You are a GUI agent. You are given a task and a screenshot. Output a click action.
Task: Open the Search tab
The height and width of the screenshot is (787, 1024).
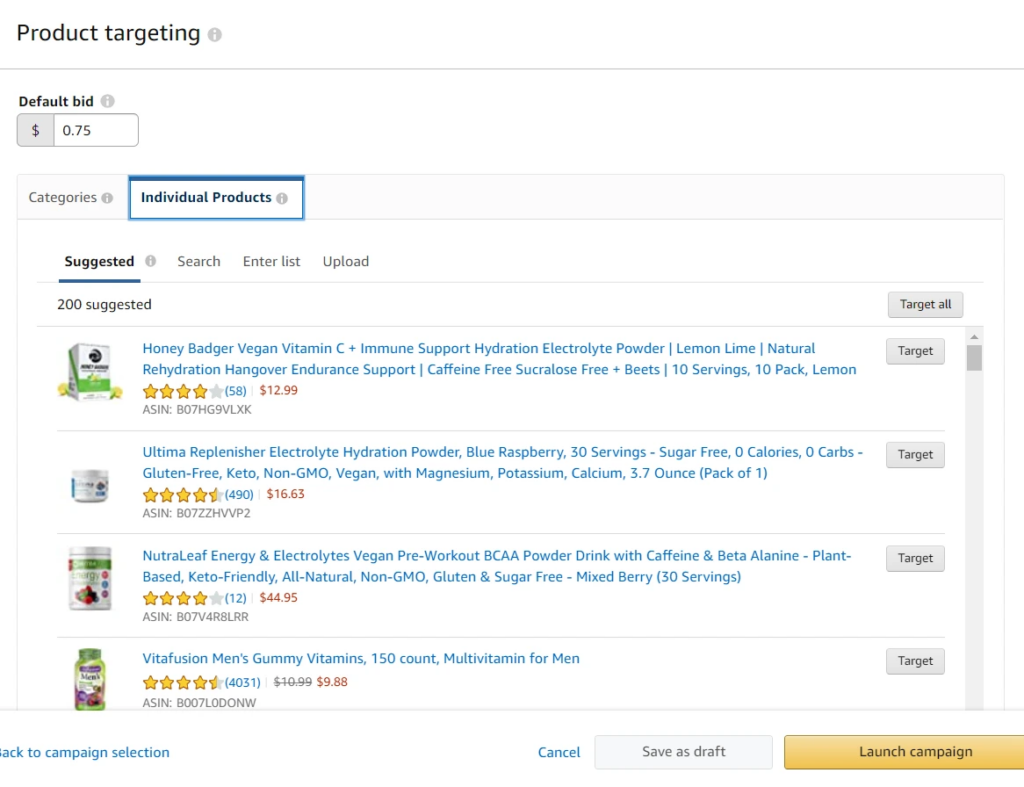(198, 261)
